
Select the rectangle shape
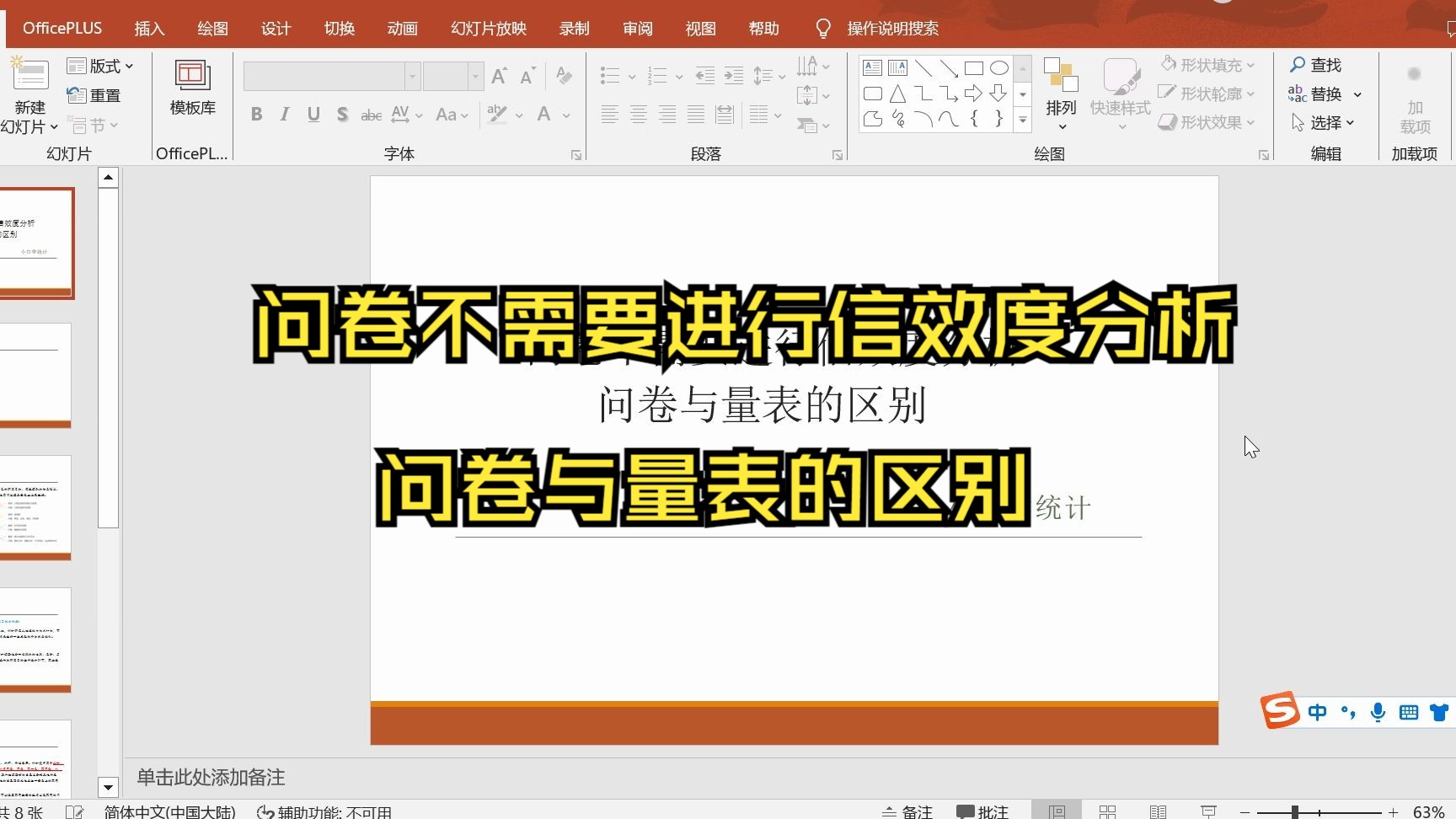coord(974,68)
